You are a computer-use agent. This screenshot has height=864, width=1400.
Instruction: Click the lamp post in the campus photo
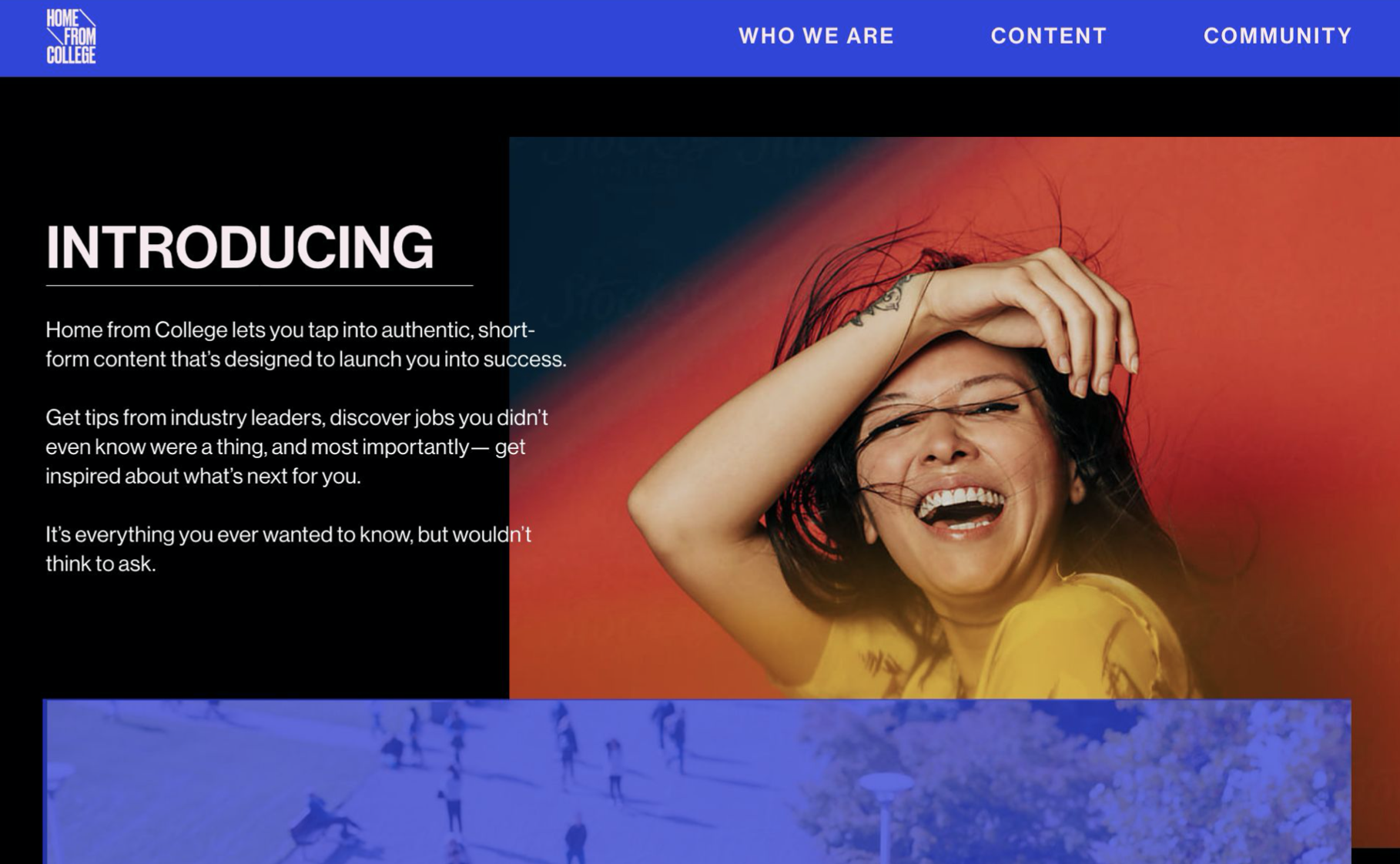point(885,816)
